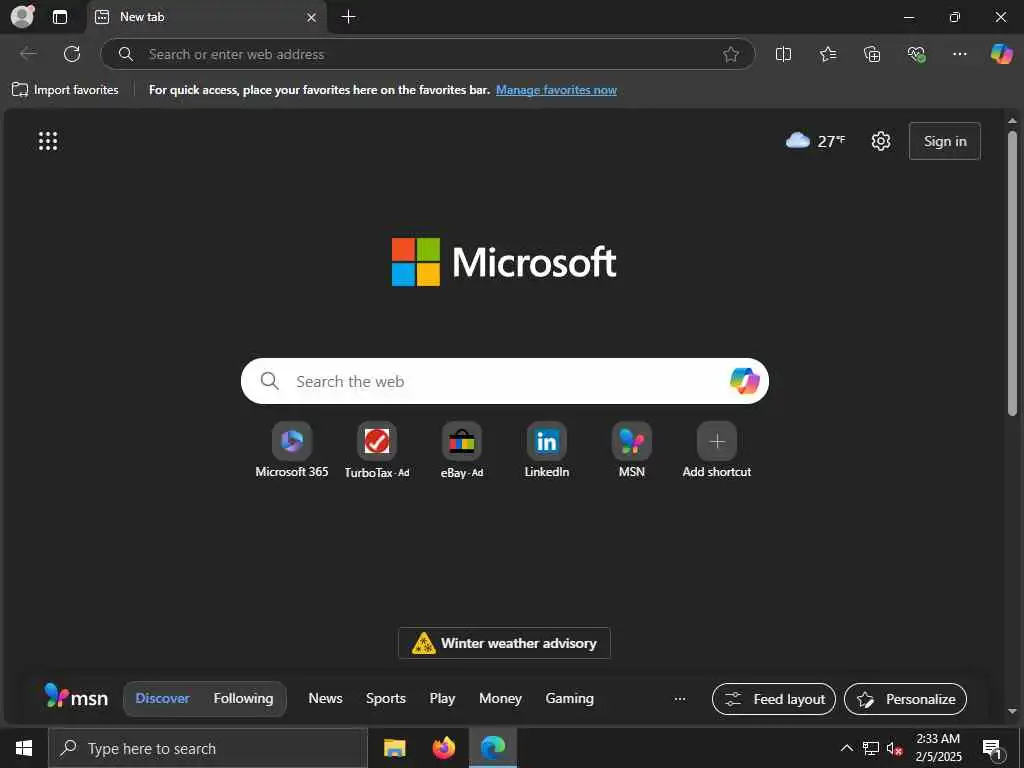1024x768 pixels.
Task: Add page to favorites star icon
Action: (x=731, y=54)
